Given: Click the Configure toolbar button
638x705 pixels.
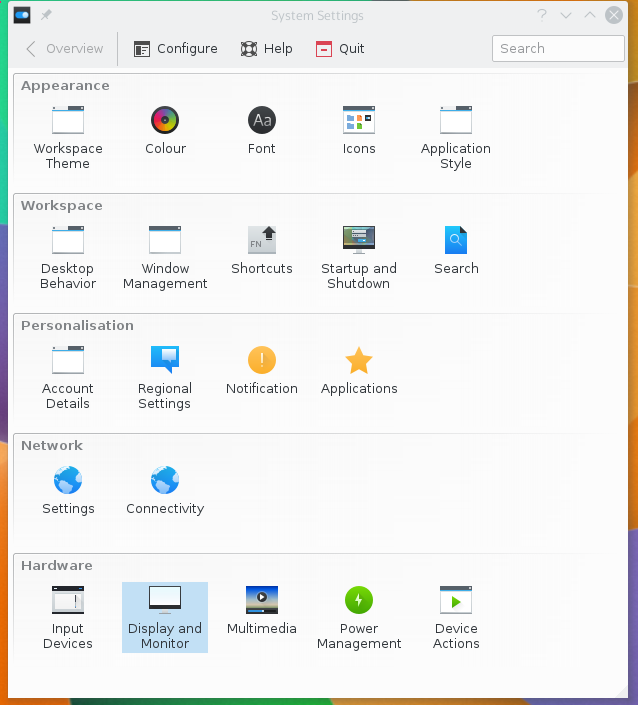Looking at the screenshot, I should pyautogui.click(x=175, y=49).
